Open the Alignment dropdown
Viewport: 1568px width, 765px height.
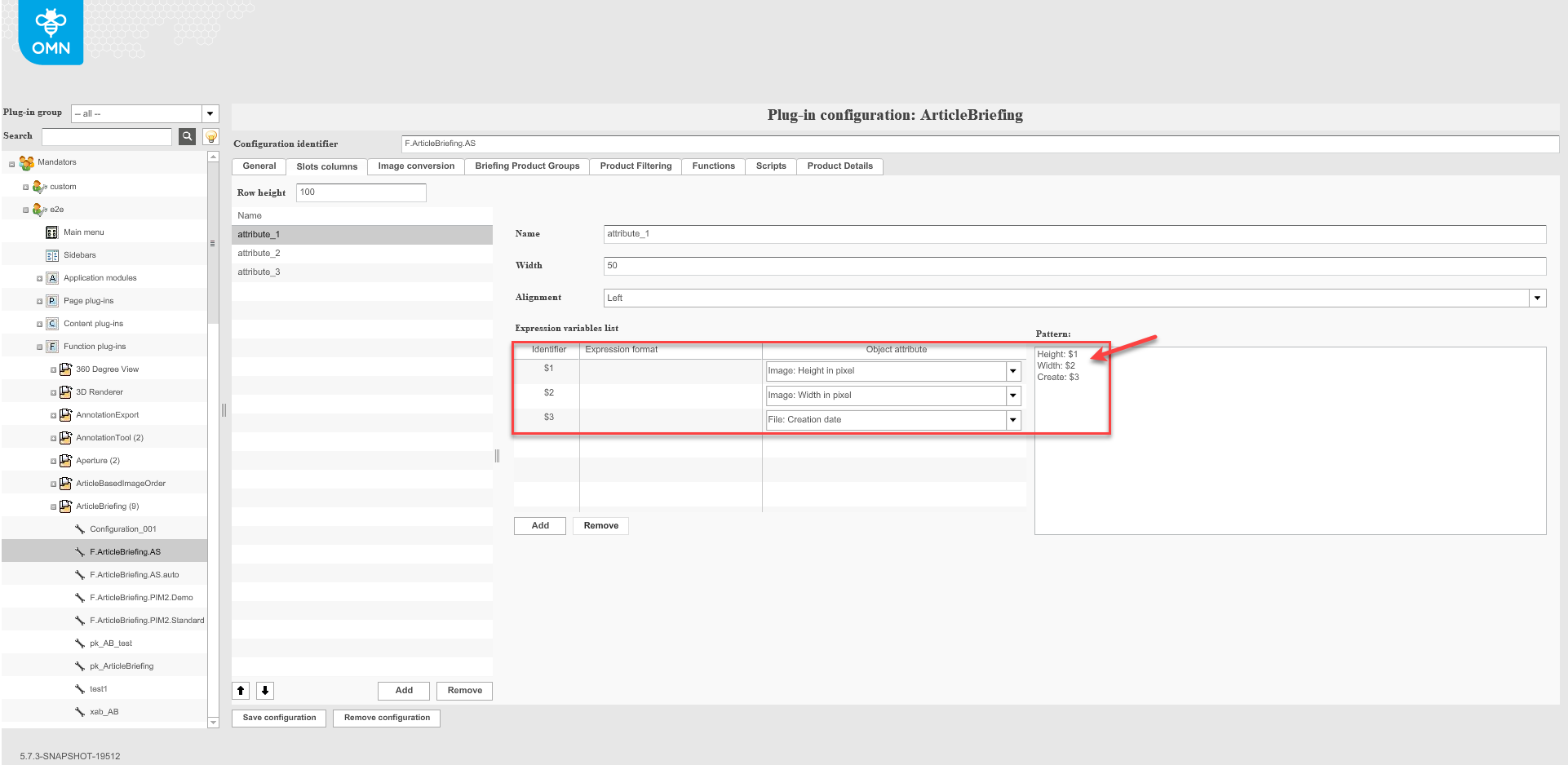pyautogui.click(x=1537, y=298)
